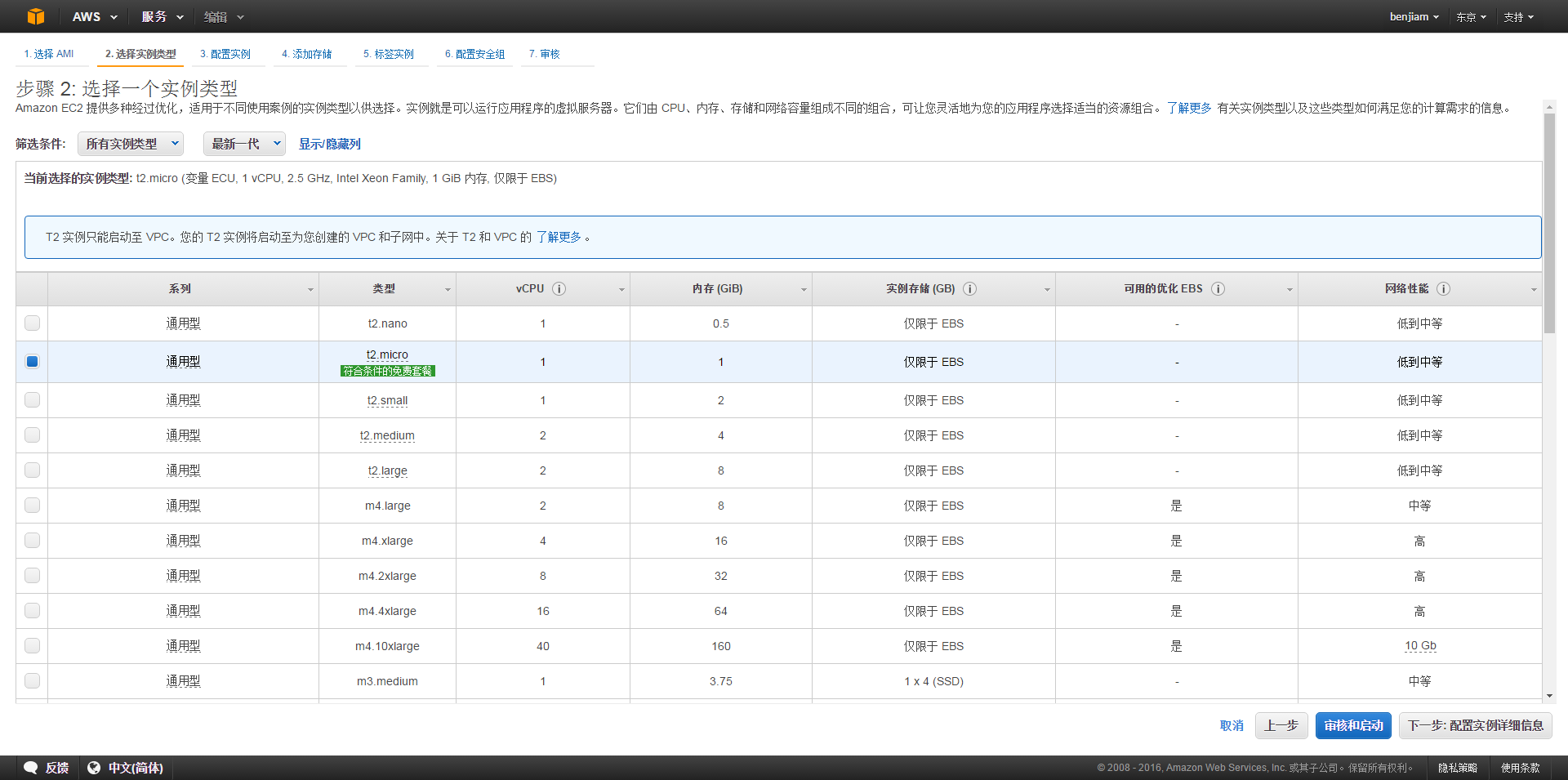Show info for EBS optimized (可用的优化 EBS) column
Screen dimensions: 1568x780
pos(1218,288)
